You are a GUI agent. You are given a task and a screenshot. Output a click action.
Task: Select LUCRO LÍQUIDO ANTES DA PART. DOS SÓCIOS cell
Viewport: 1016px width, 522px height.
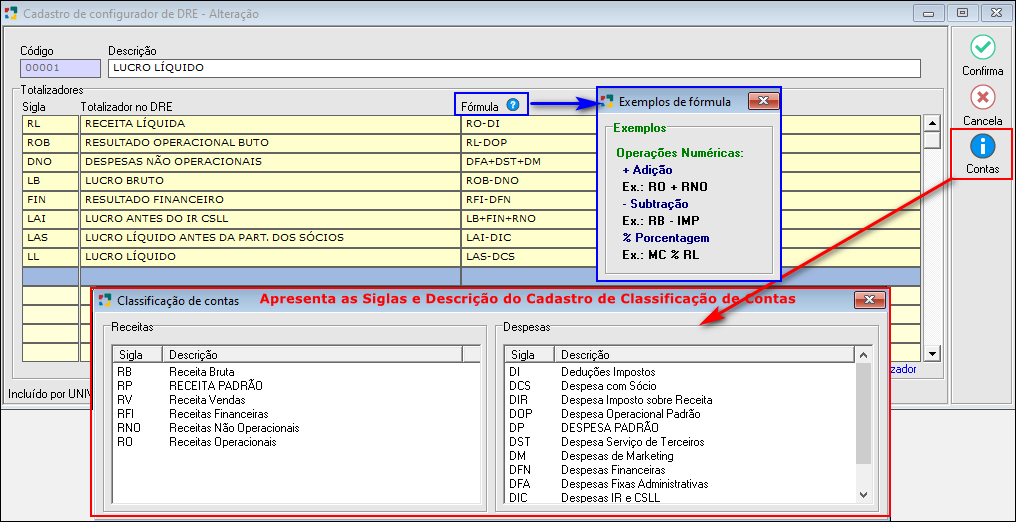click(270, 238)
